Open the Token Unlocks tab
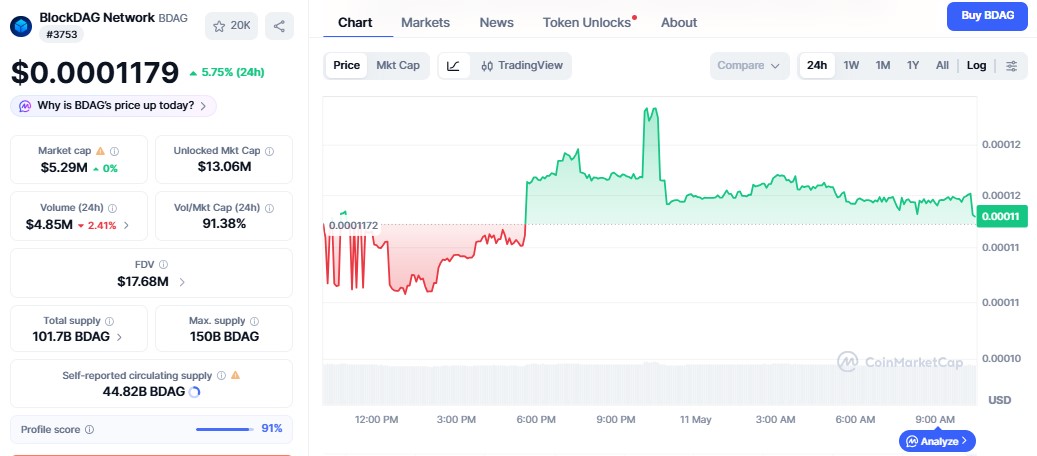1037x456 pixels. [587, 23]
